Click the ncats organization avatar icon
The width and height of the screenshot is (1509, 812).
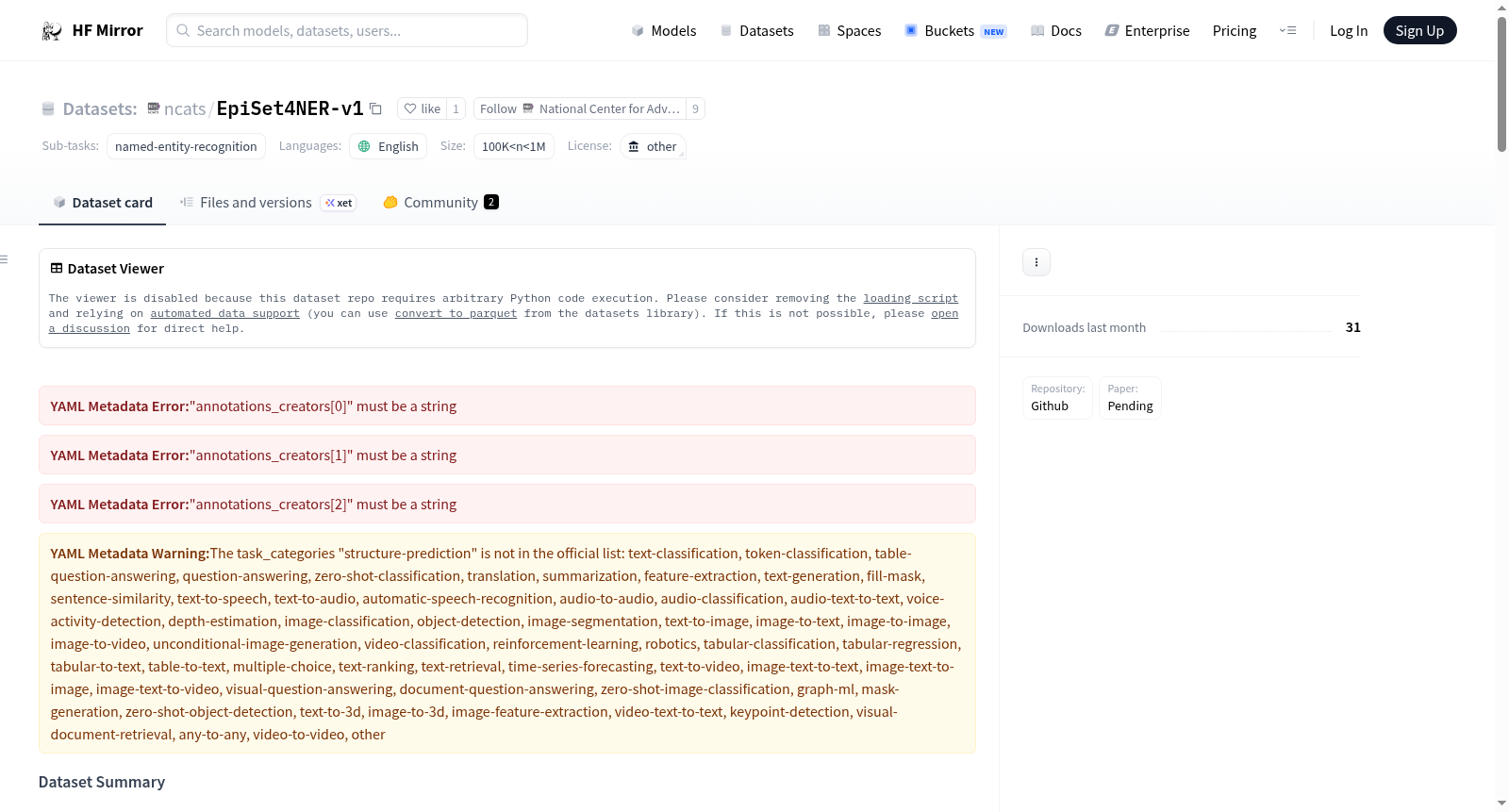(x=154, y=108)
